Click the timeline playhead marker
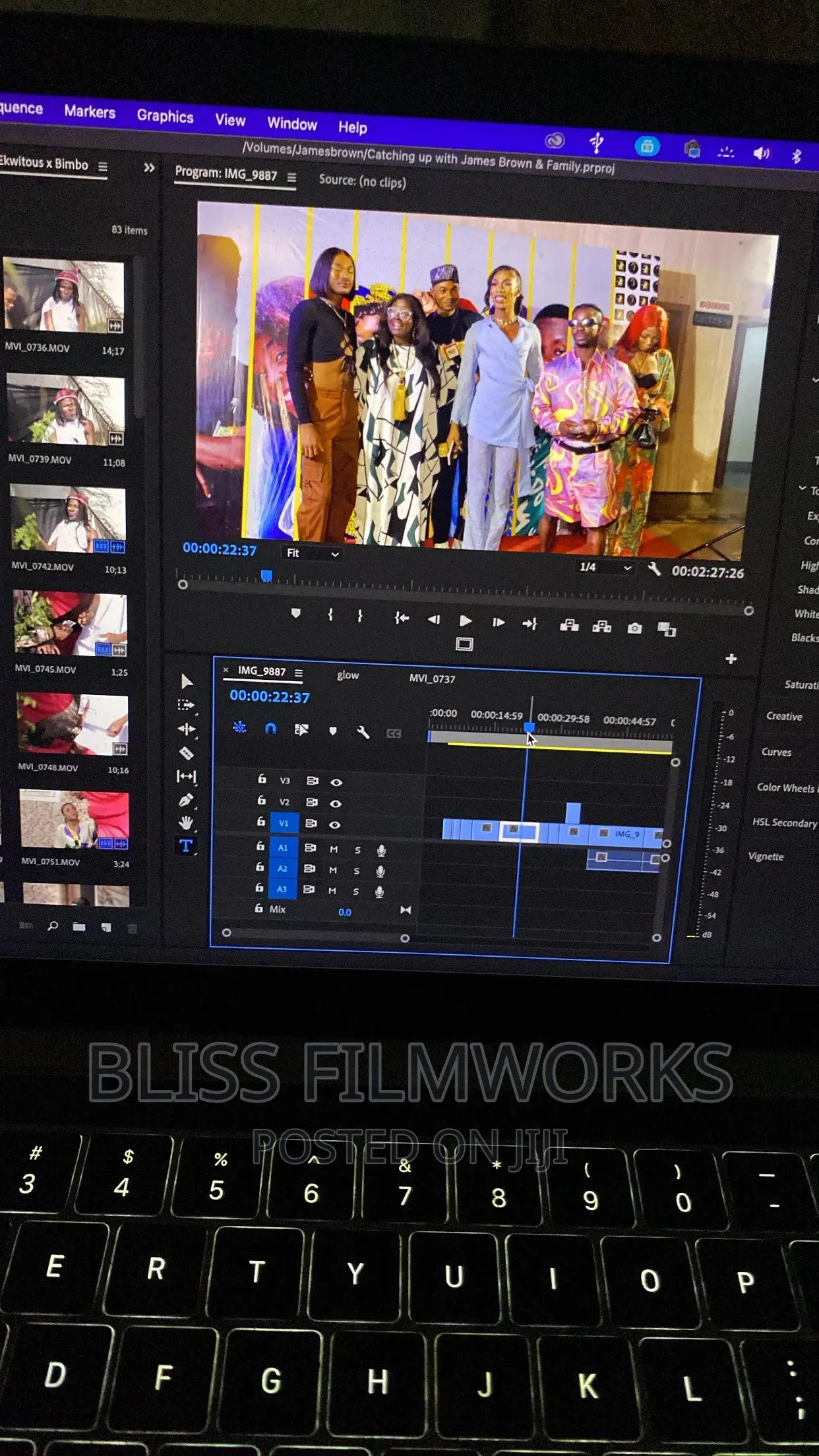This screenshot has height=1456, width=819. coord(529,727)
